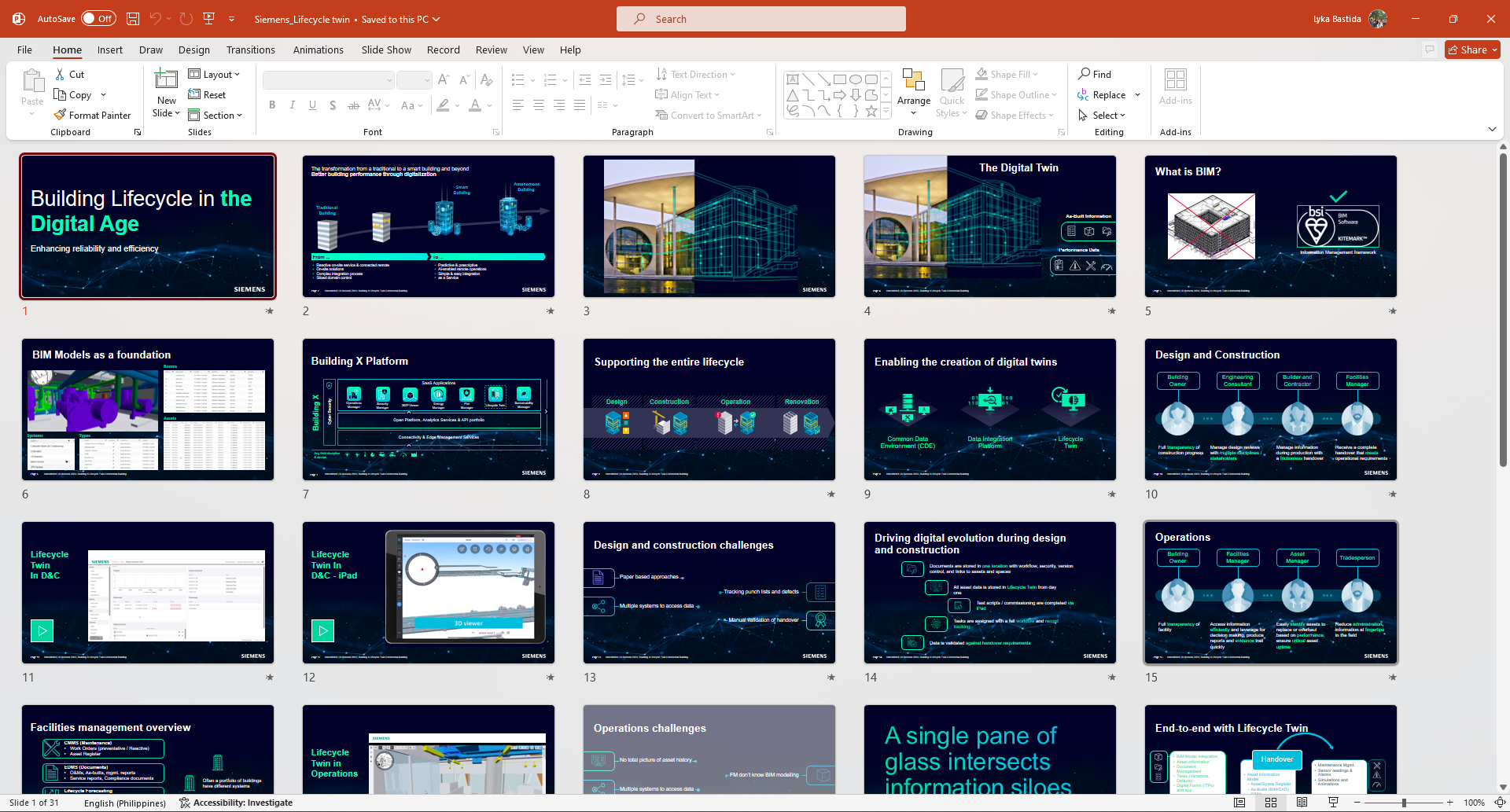Start presentation from beginning icon
The height and width of the screenshot is (812, 1510).
208,19
